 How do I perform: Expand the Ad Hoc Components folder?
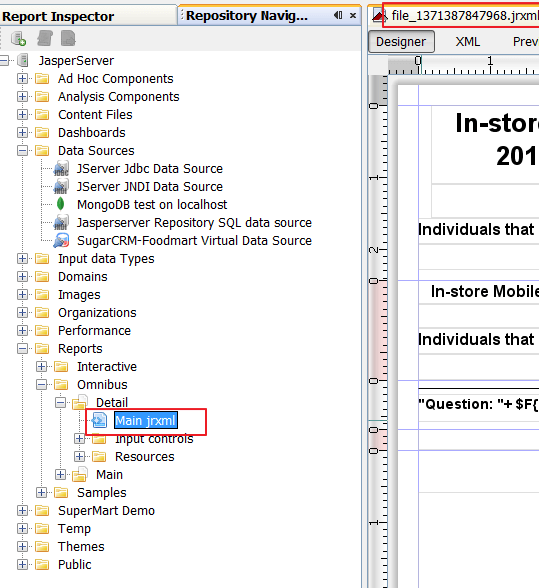[23, 79]
